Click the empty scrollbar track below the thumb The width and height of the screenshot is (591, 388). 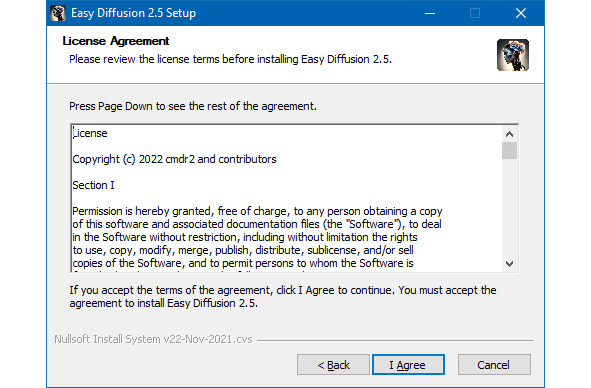(x=509, y=208)
